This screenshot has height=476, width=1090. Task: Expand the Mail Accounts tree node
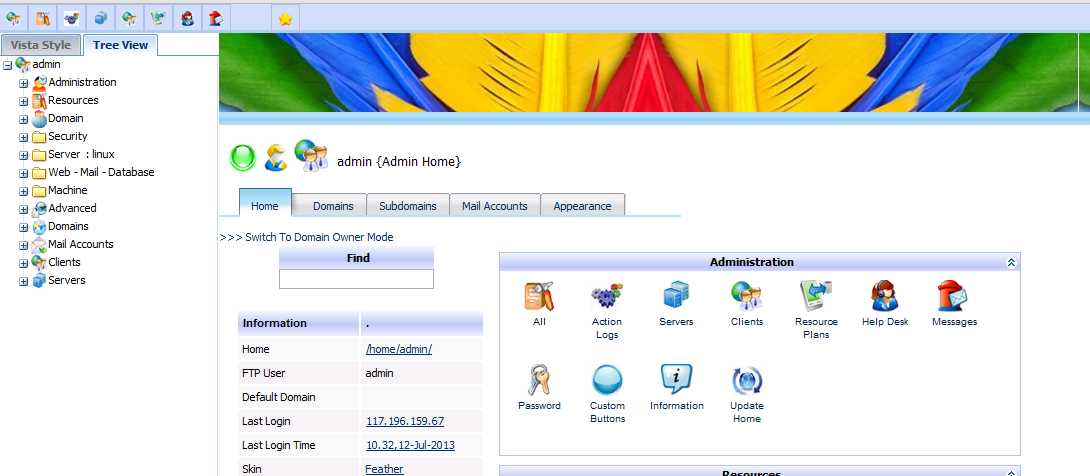pos(24,245)
